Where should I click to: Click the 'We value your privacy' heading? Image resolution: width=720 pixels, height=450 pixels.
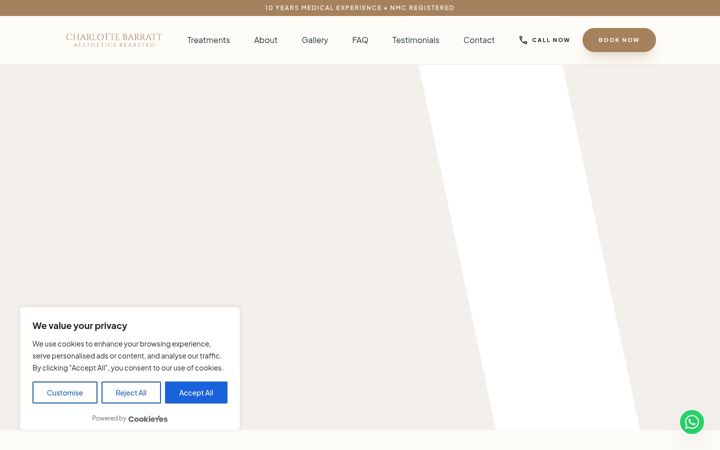click(79, 326)
